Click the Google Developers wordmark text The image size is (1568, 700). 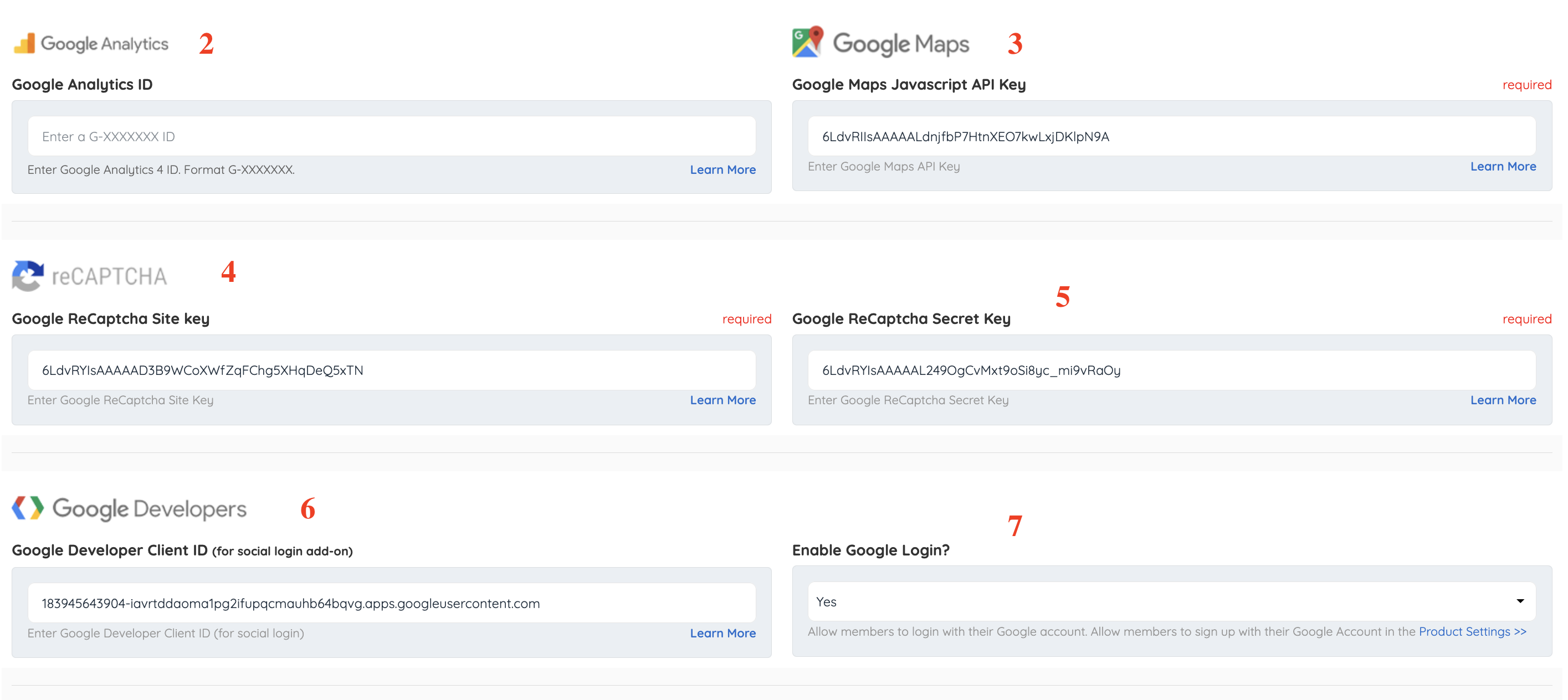tap(149, 509)
